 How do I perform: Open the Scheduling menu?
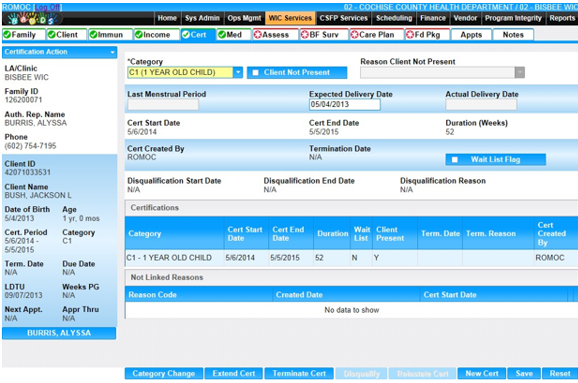coord(394,18)
